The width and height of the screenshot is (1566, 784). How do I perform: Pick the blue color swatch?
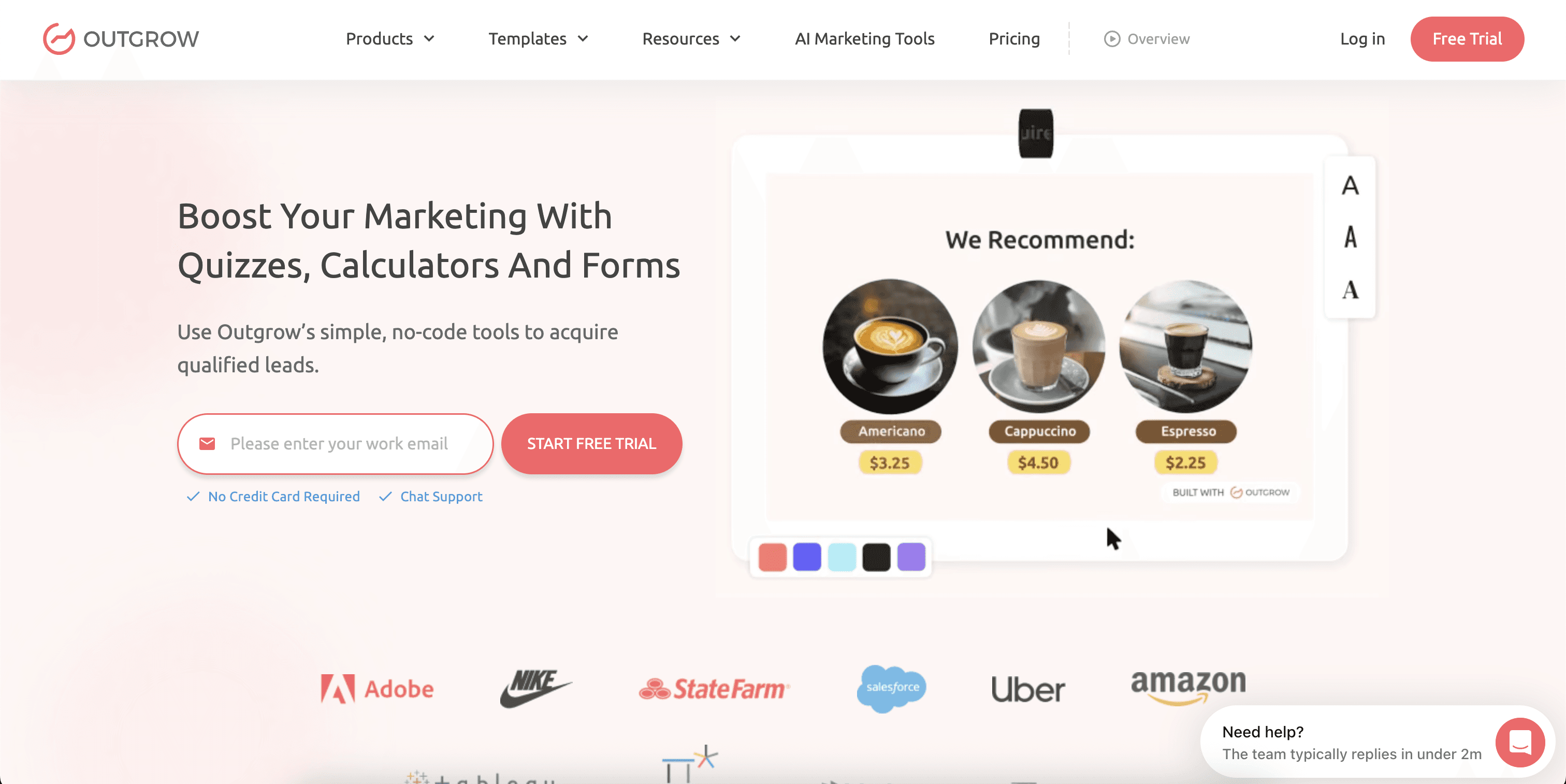click(x=807, y=557)
